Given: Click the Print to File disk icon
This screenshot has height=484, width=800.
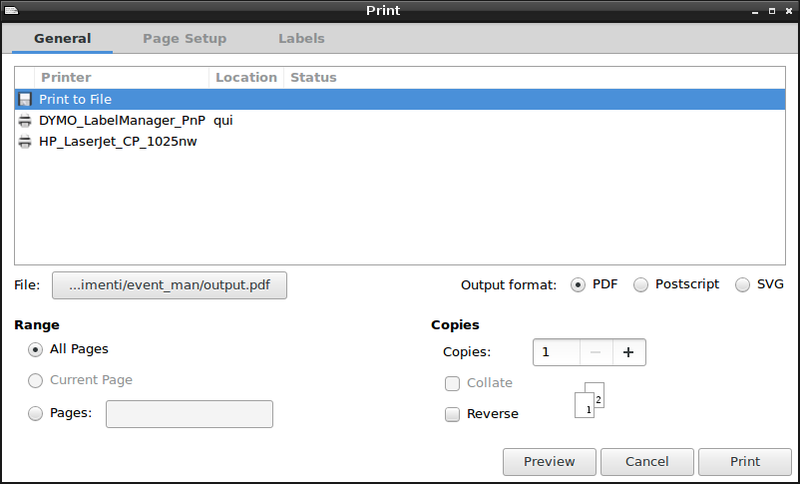Looking at the screenshot, I should coord(25,100).
